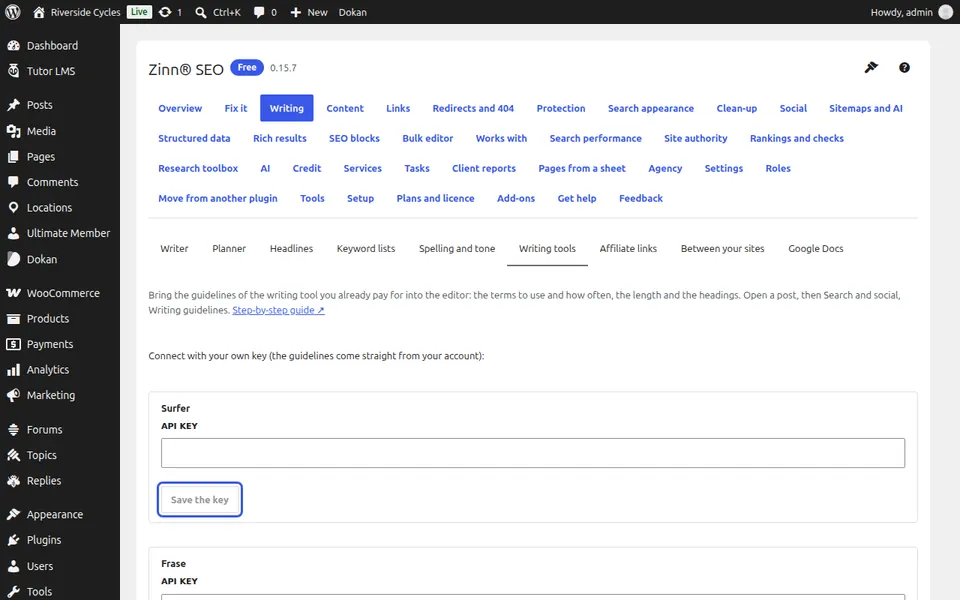Click the Save the key button
The height and width of the screenshot is (600, 960).
(x=200, y=500)
